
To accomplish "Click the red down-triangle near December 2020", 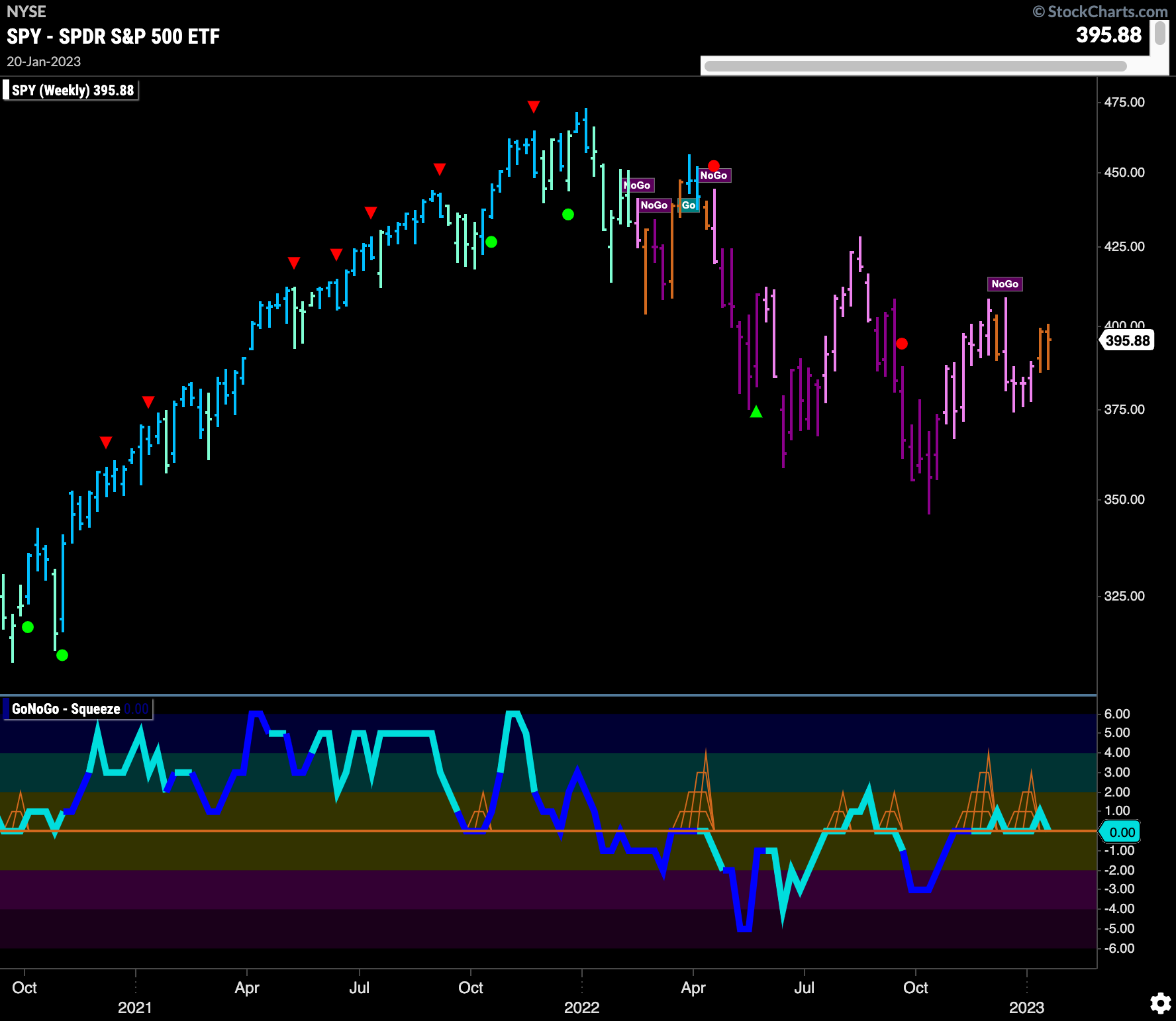I will click(x=106, y=442).
